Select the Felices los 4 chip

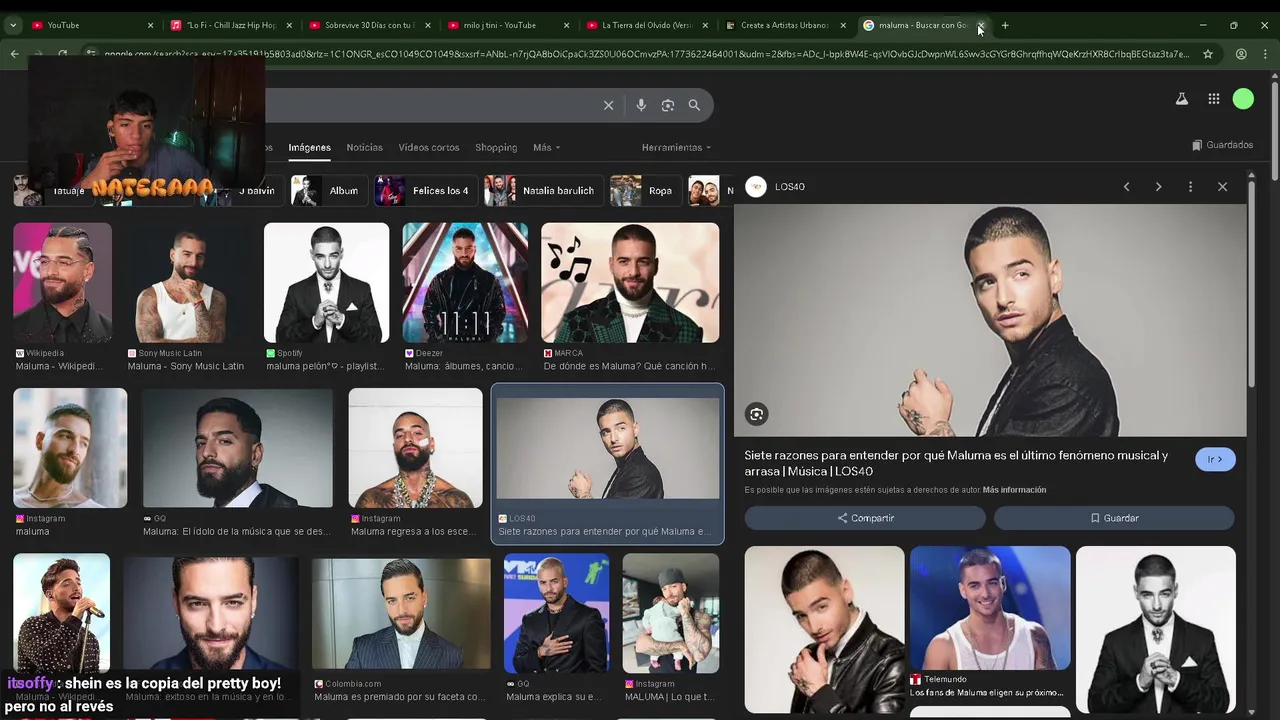coord(425,190)
